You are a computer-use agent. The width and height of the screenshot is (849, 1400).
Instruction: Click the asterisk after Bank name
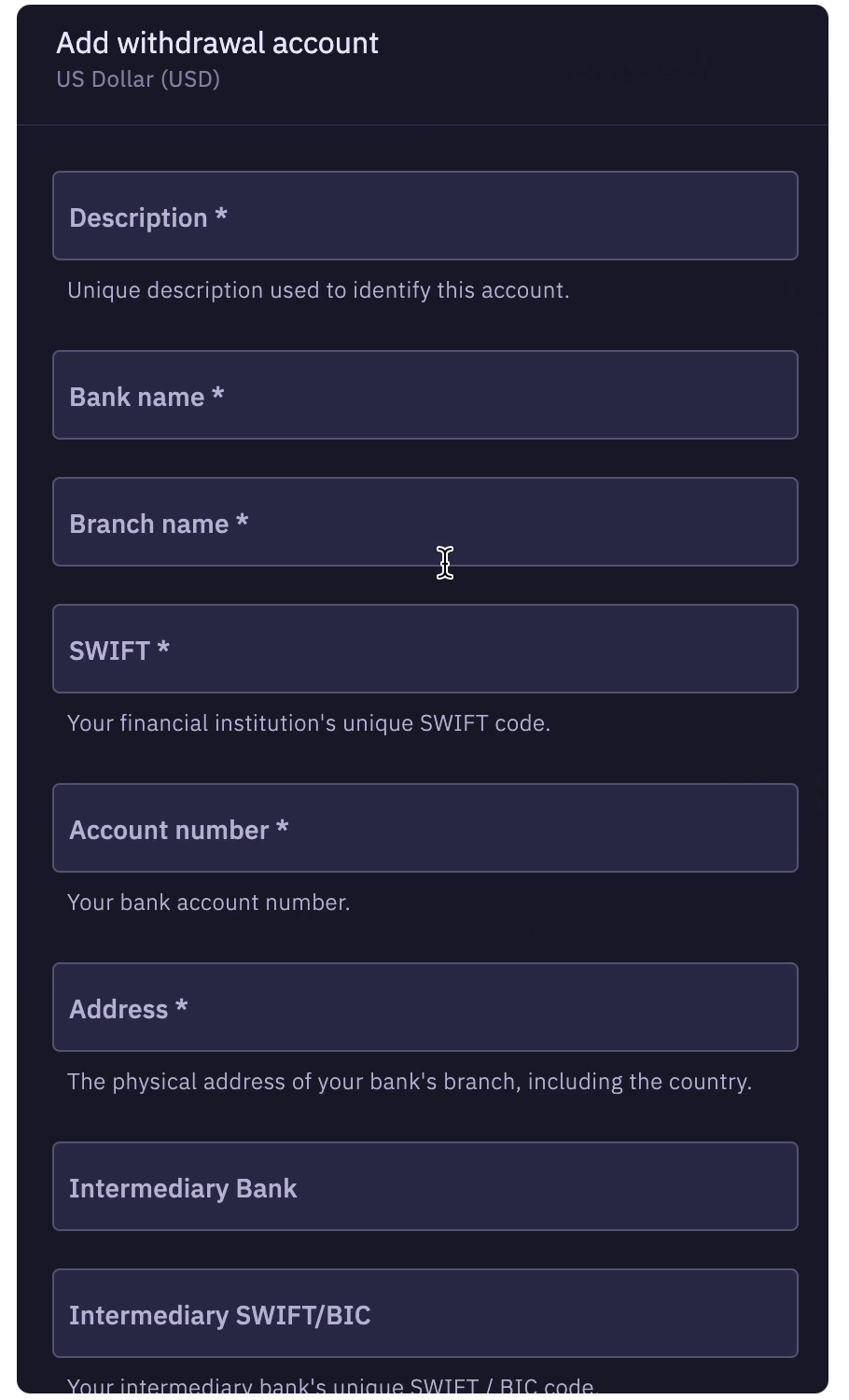pos(217,394)
